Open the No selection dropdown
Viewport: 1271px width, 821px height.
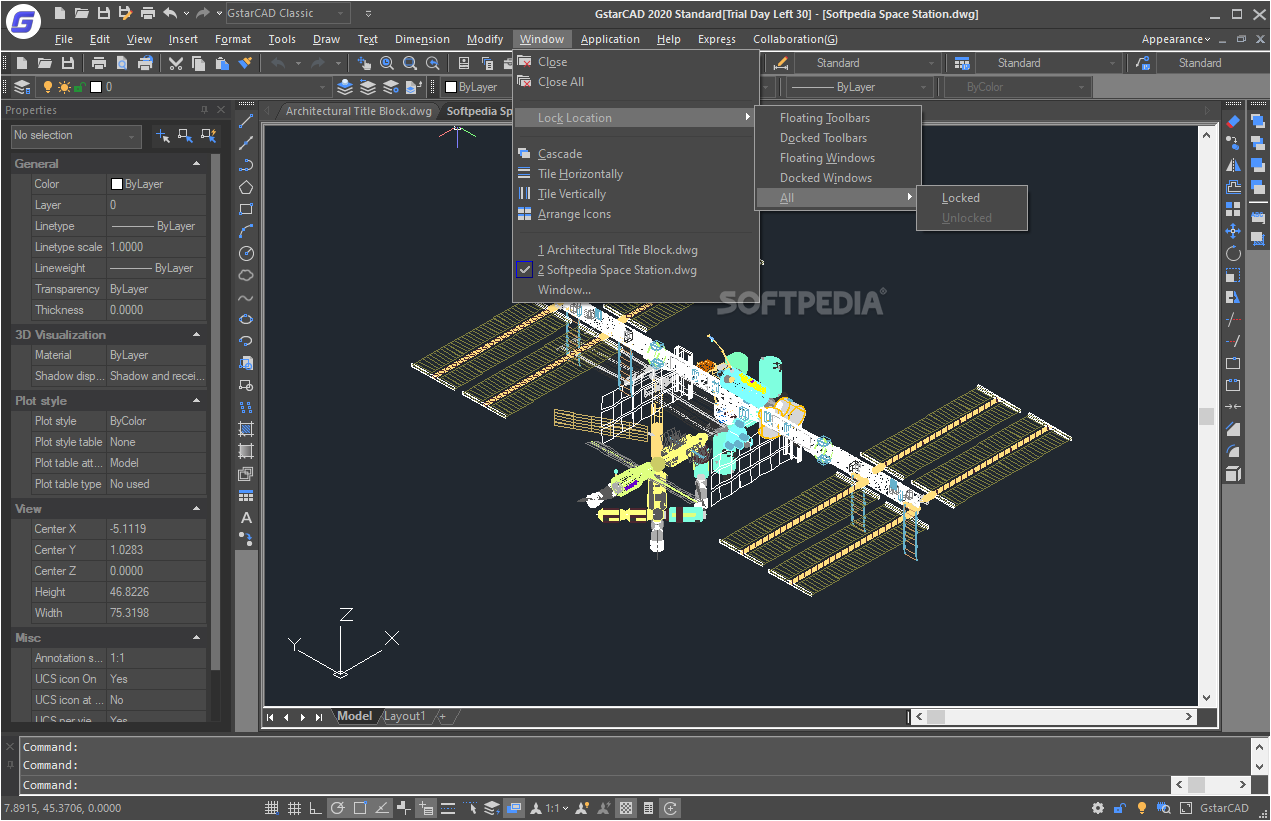point(76,135)
